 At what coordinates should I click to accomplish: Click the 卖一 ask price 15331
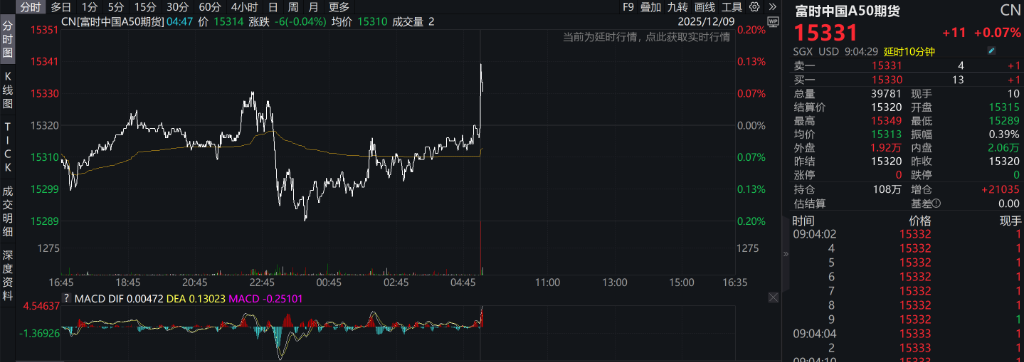point(888,65)
